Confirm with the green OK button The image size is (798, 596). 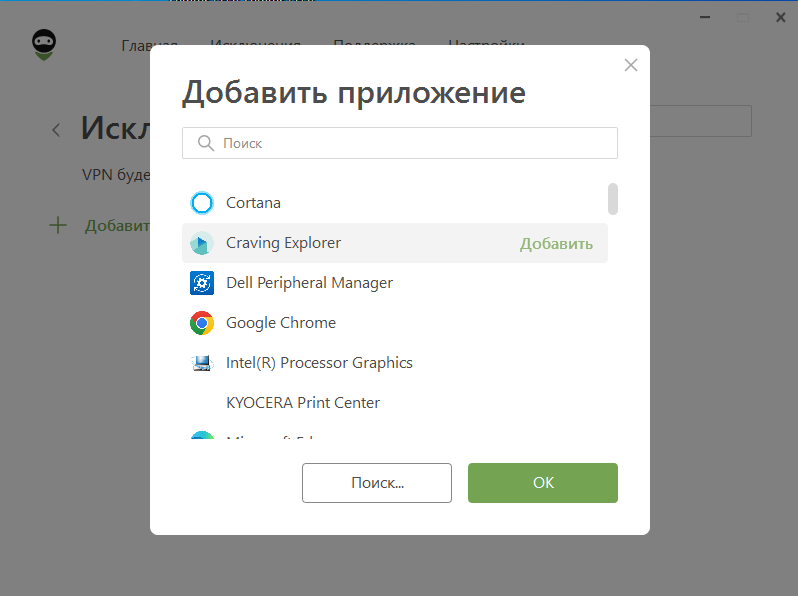543,483
